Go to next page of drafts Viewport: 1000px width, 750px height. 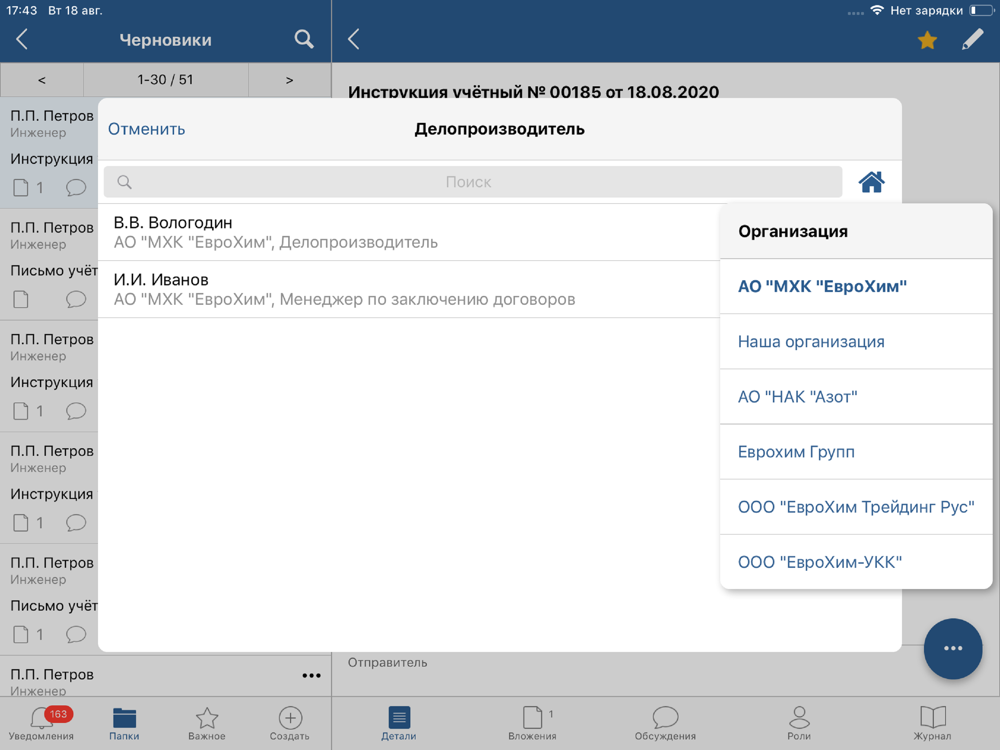point(290,80)
